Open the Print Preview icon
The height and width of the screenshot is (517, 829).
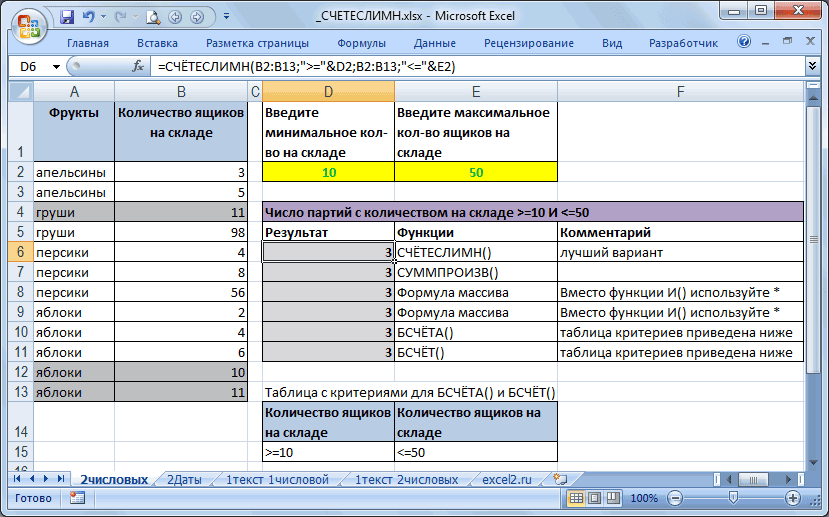pos(153,17)
